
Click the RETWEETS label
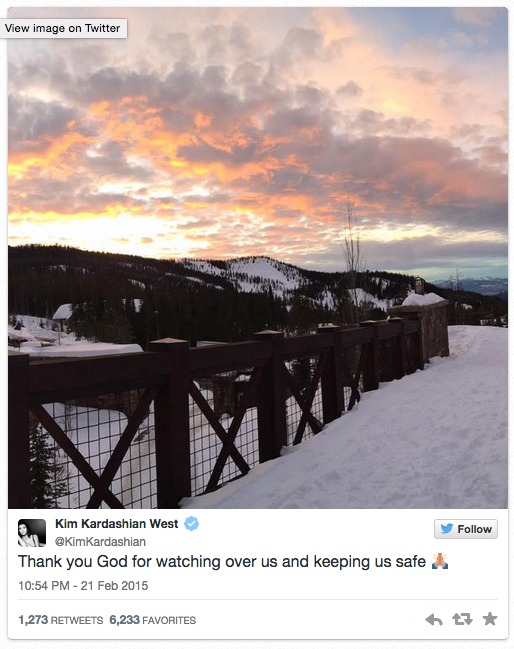click(77, 620)
